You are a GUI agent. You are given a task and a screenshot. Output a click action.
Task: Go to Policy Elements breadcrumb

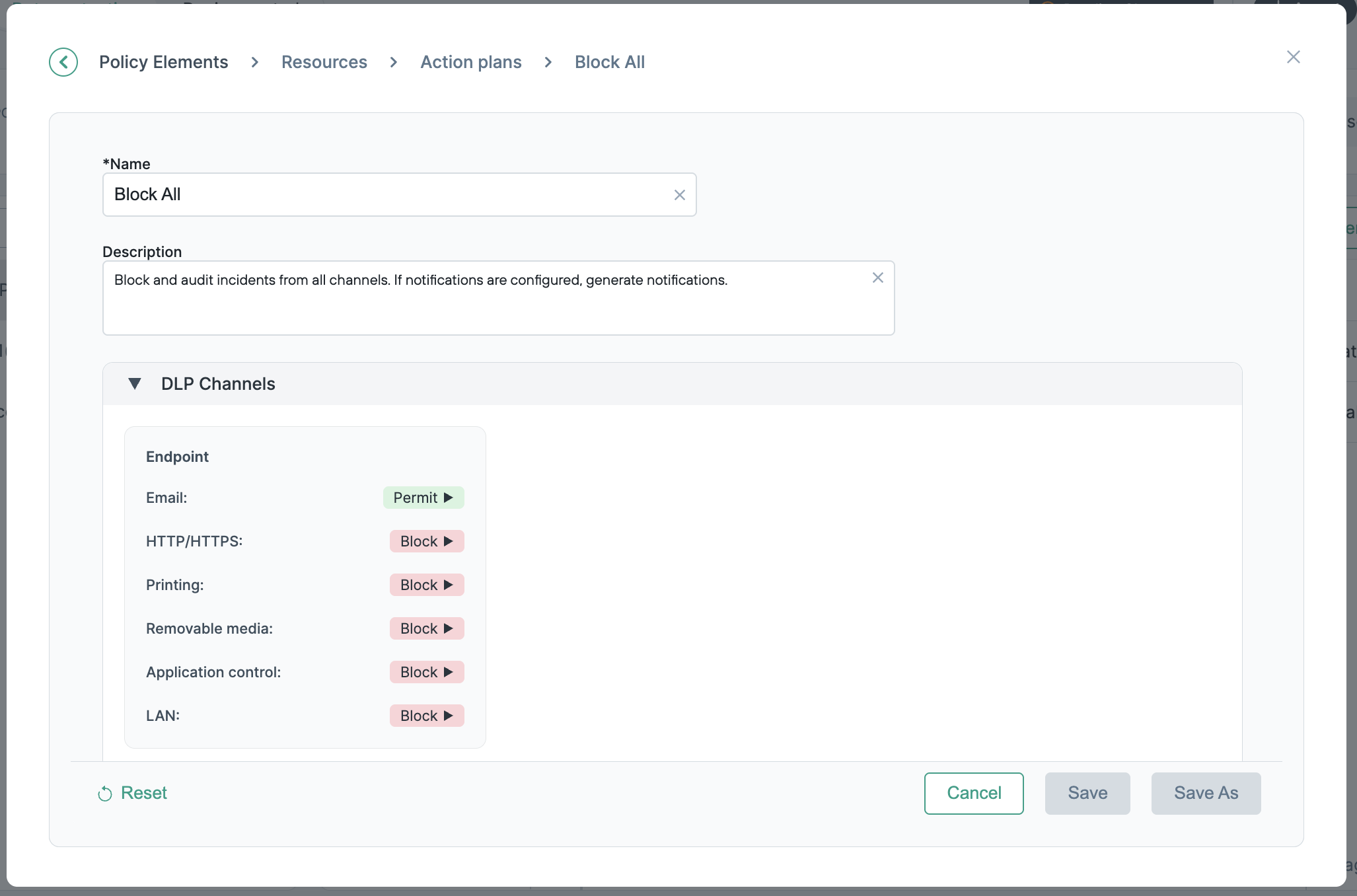(x=163, y=62)
